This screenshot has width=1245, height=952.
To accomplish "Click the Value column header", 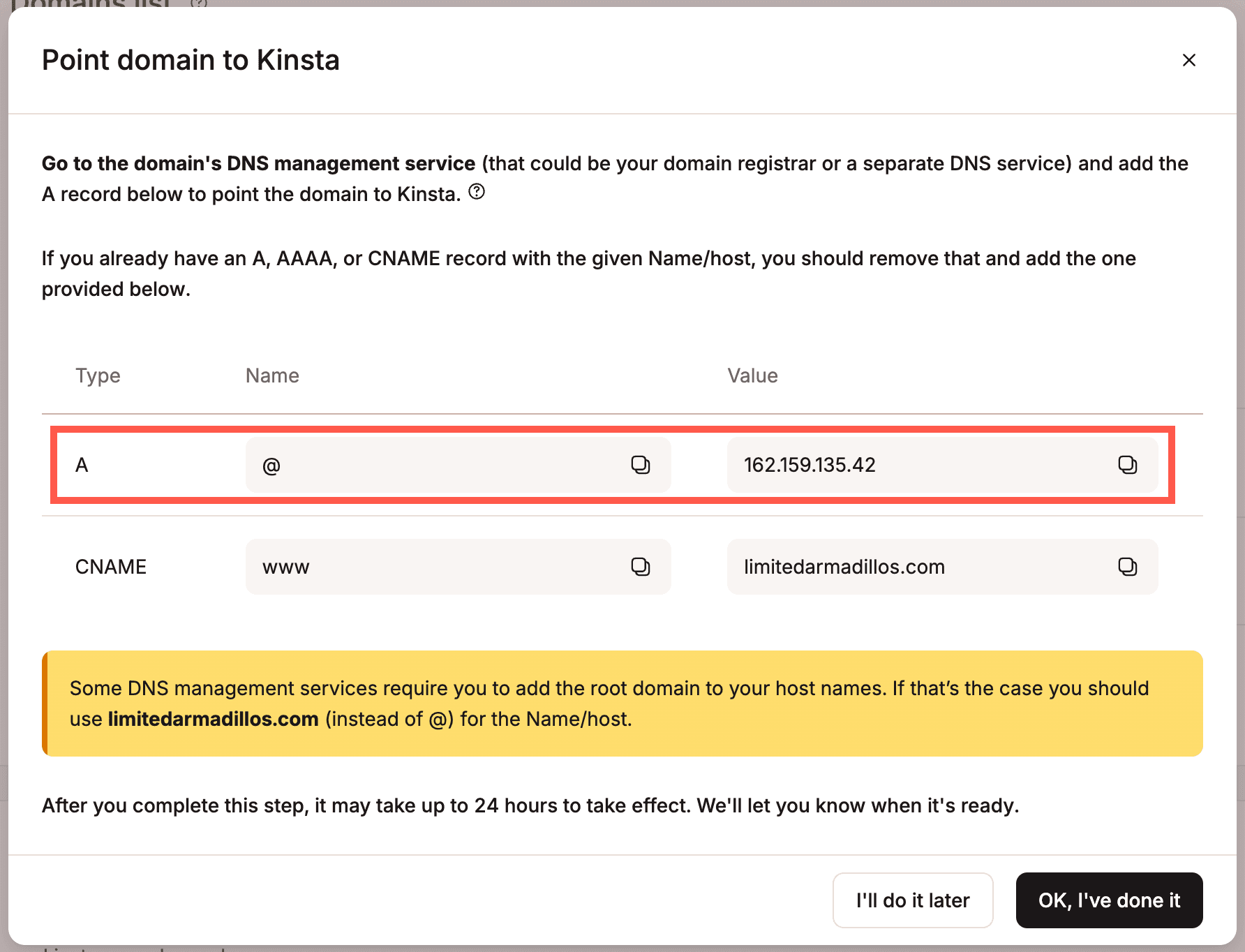I will tap(752, 375).
